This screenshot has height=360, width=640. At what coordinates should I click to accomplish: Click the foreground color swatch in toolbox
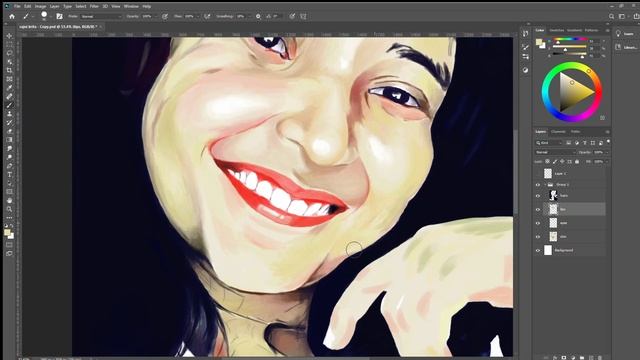7,233
